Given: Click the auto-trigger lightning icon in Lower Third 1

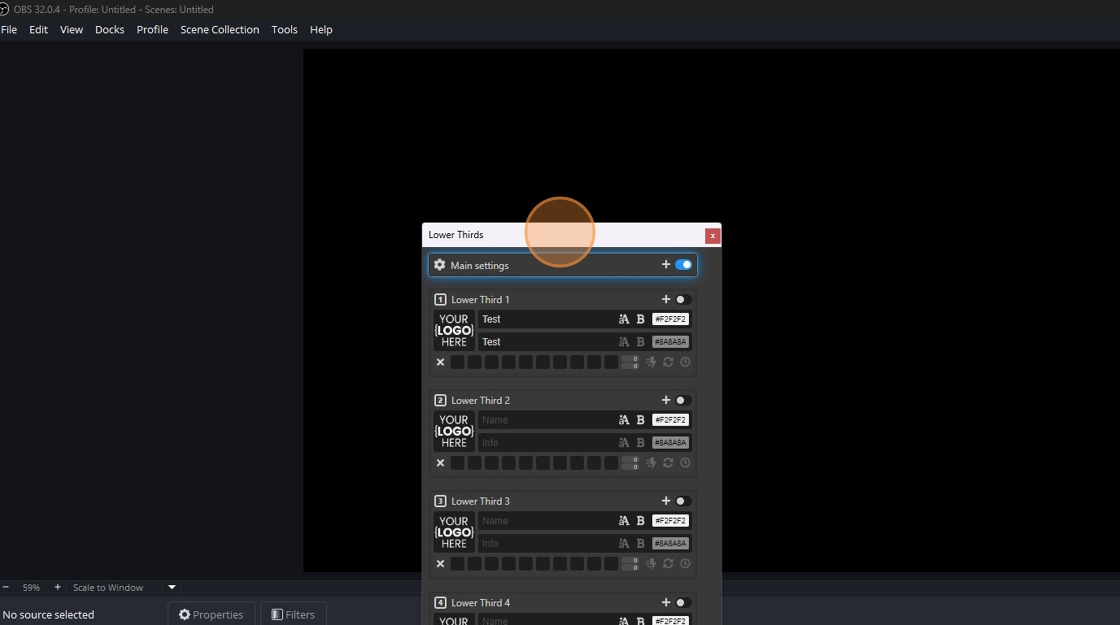Looking at the screenshot, I should (x=651, y=362).
